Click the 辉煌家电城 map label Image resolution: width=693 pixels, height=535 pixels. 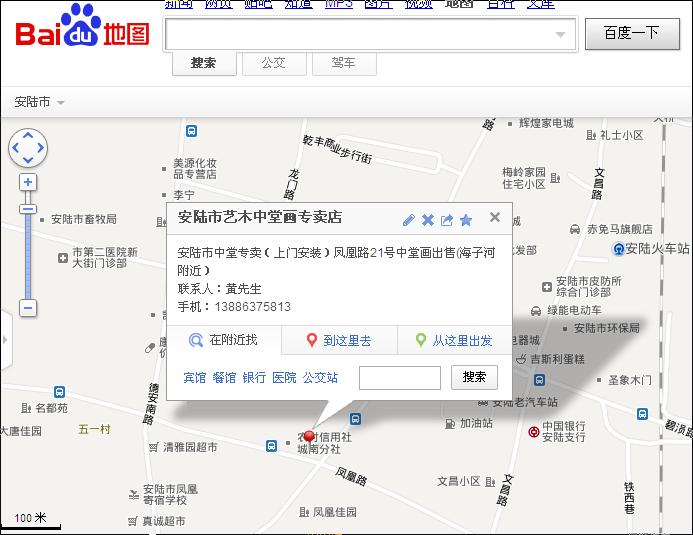[546, 123]
